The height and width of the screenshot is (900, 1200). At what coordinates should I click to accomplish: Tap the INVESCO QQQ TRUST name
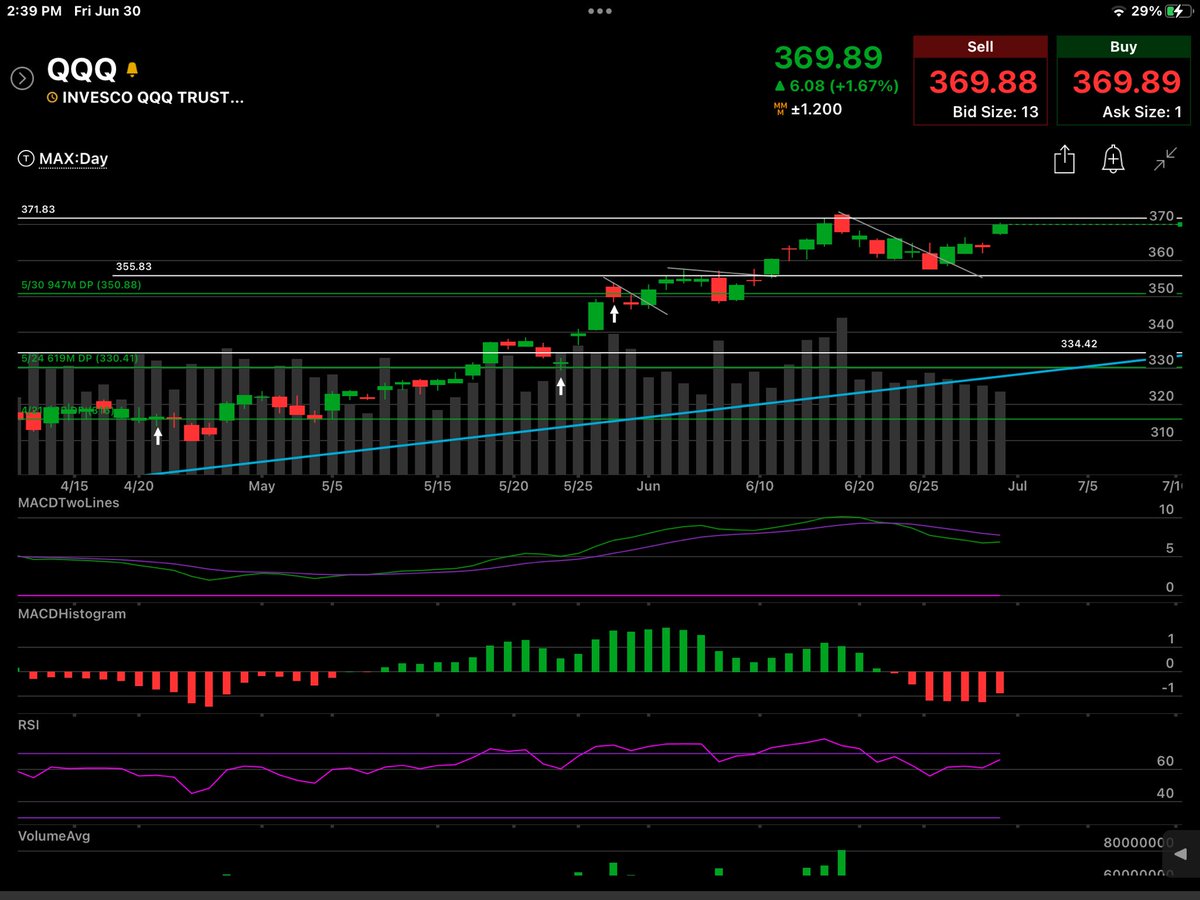click(x=153, y=97)
